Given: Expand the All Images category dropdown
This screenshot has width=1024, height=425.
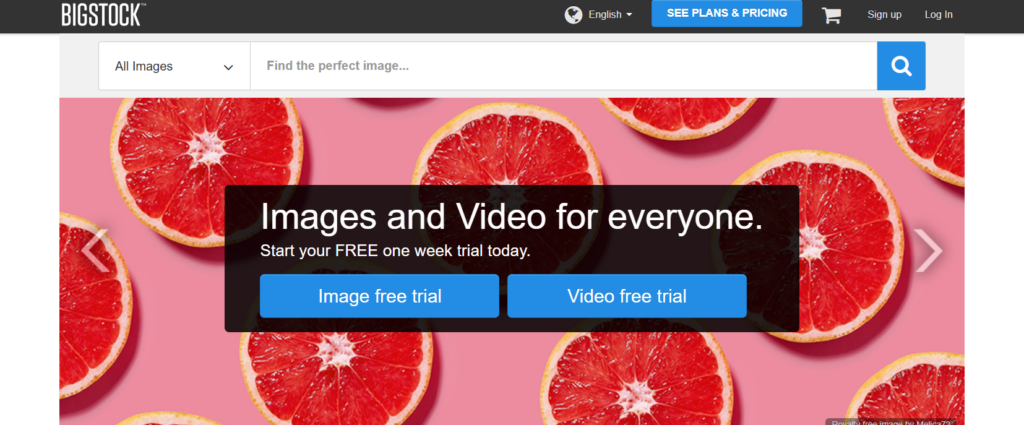Looking at the screenshot, I should 174,66.
